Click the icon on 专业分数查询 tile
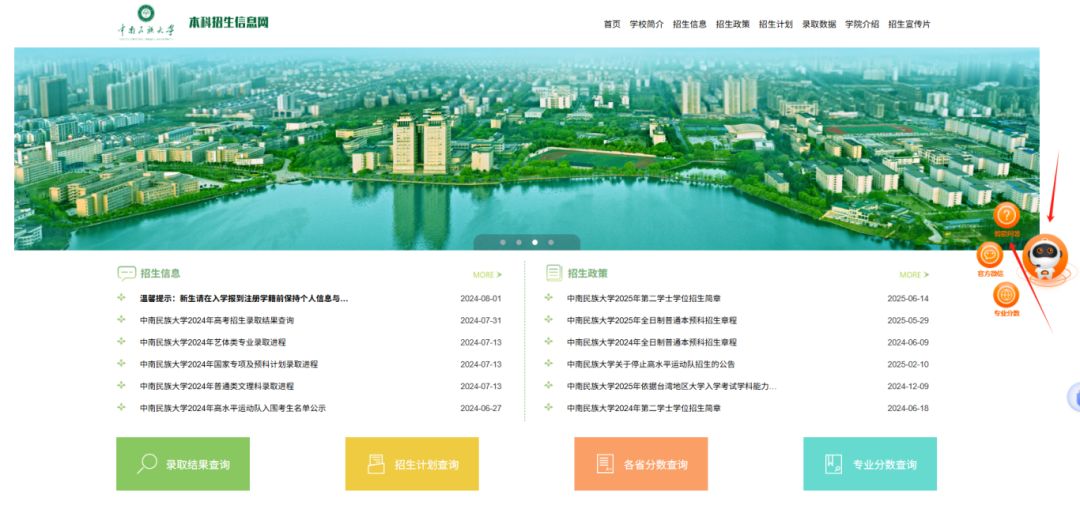Image resolution: width=1080 pixels, height=506 pixels. point(833,464)
